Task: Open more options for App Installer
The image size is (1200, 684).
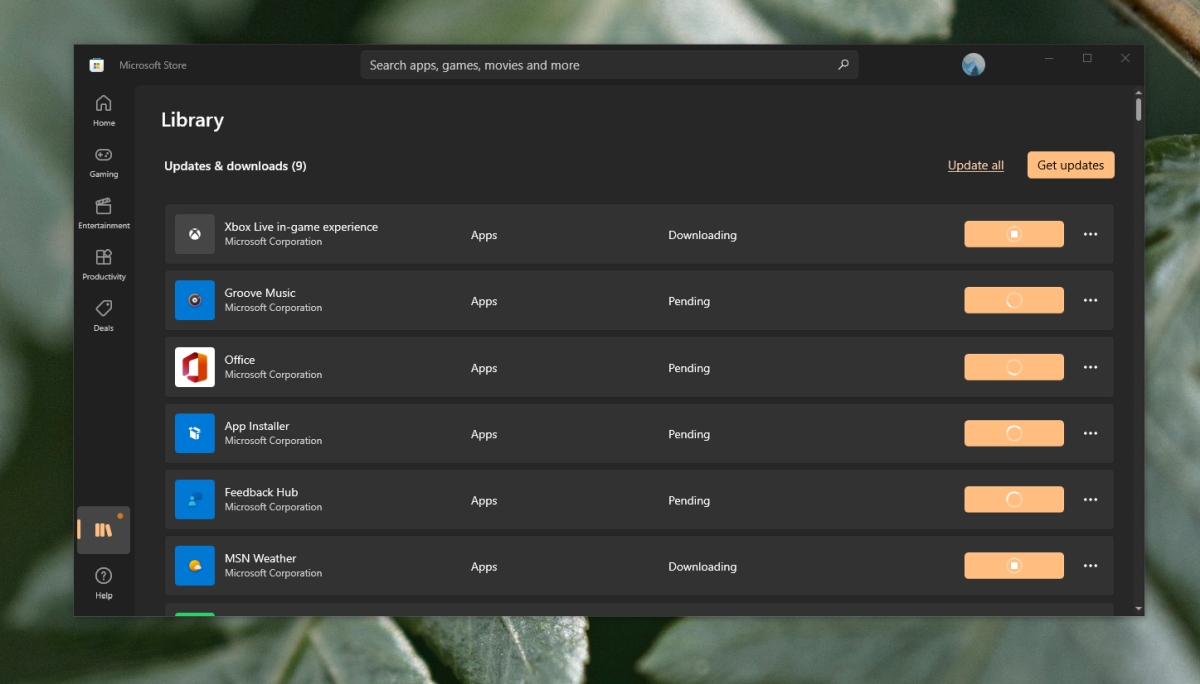Action: (x=1090, y=433)
